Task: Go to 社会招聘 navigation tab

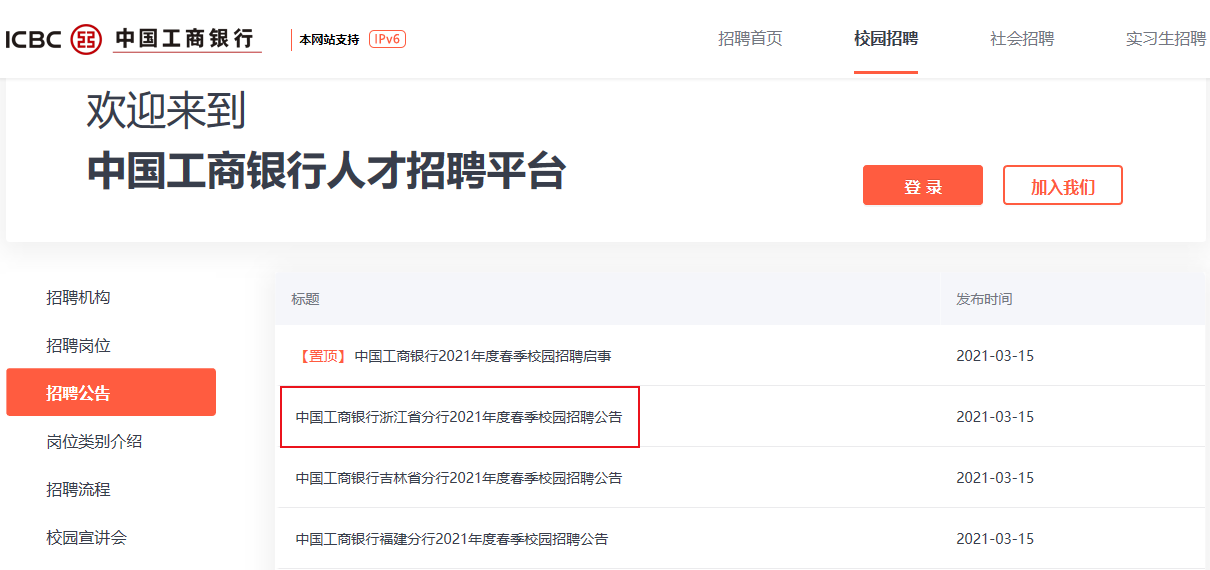Action: [x=1022, y=39]
